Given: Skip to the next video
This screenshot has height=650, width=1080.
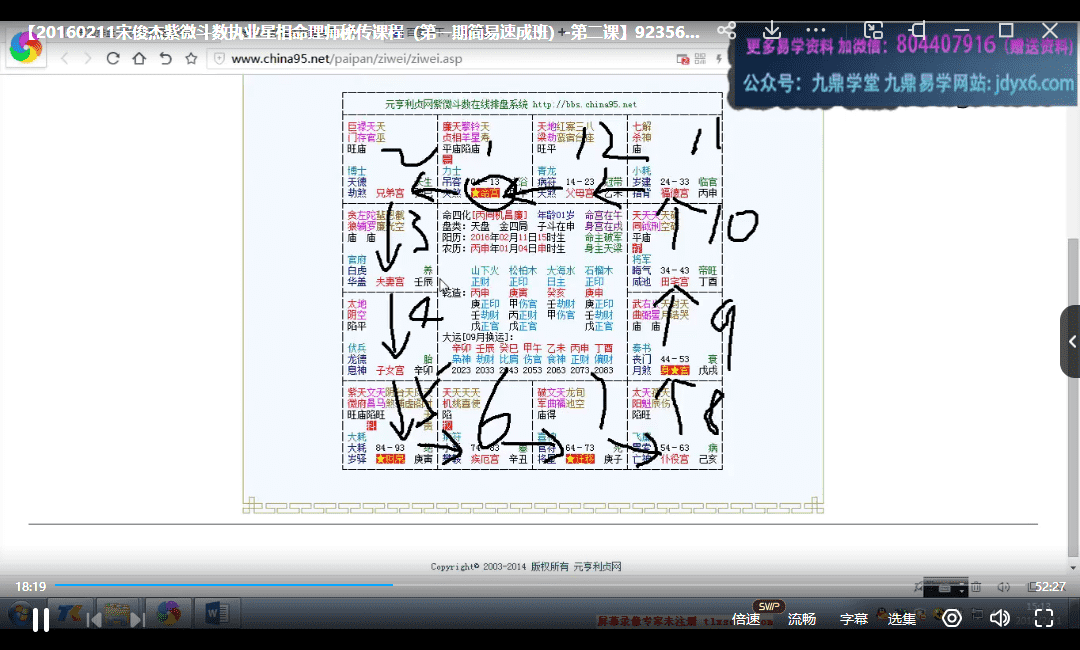Looking at the screenshot, I should coord(139,619).
